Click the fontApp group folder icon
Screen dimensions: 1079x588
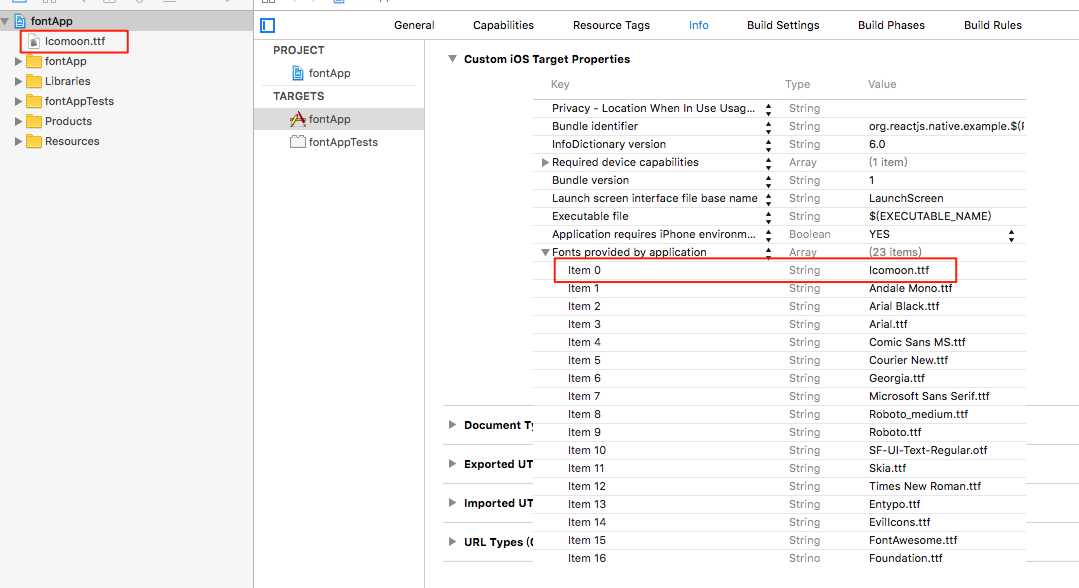[34, 61]
